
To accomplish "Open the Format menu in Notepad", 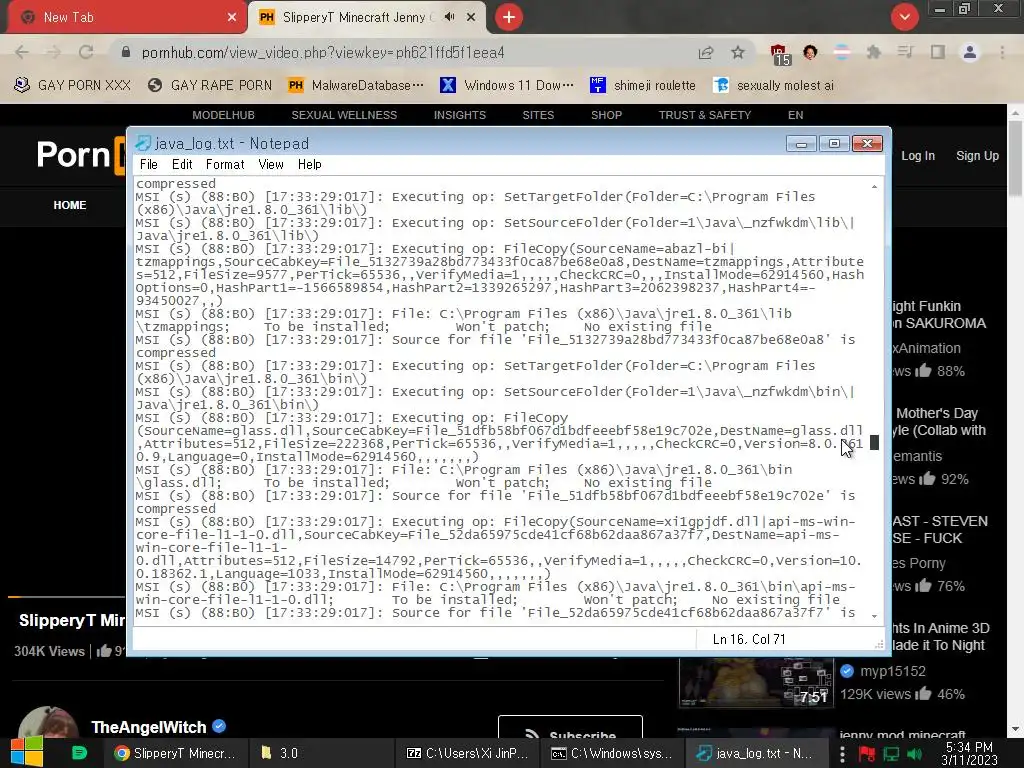I will [225, 165].
